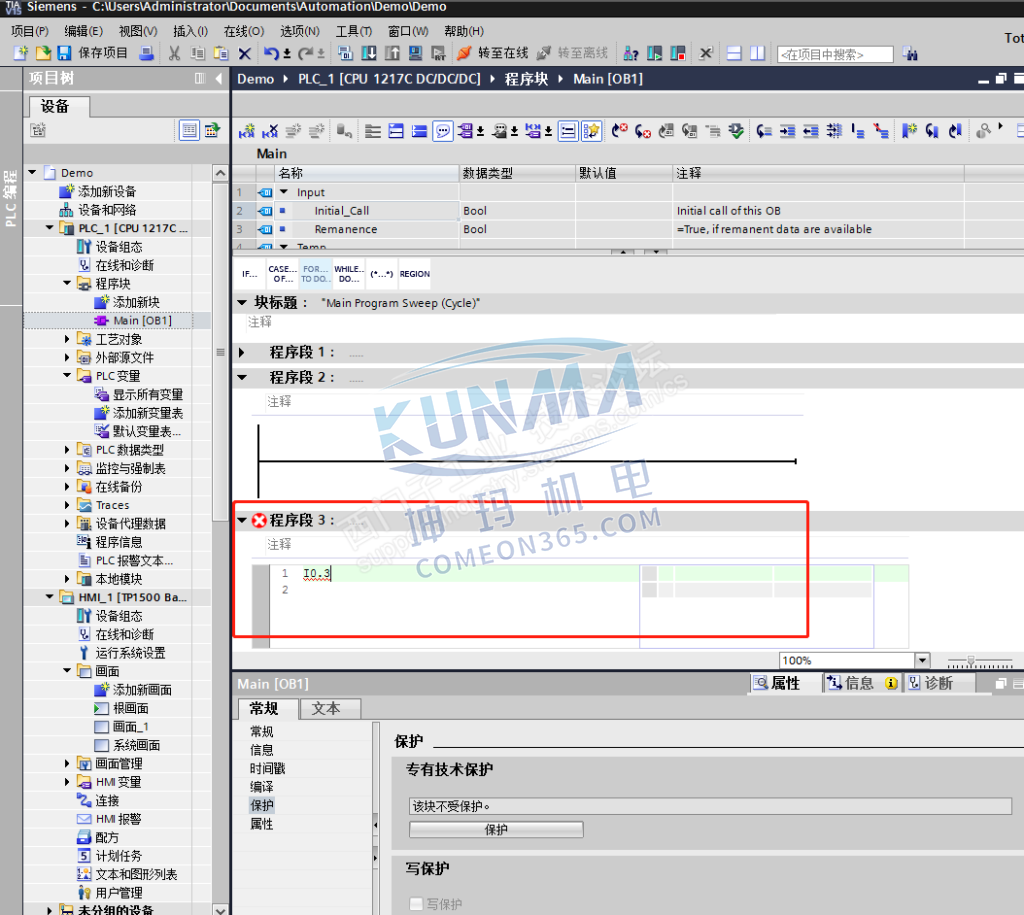Click the Print icon in toolbar

click(x=147, y=53)
